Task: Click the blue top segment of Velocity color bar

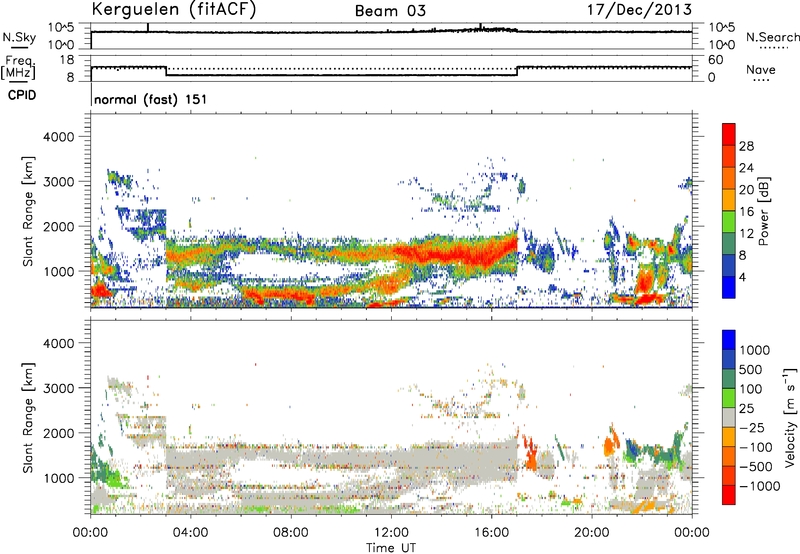Action: [x=729, y=340]
